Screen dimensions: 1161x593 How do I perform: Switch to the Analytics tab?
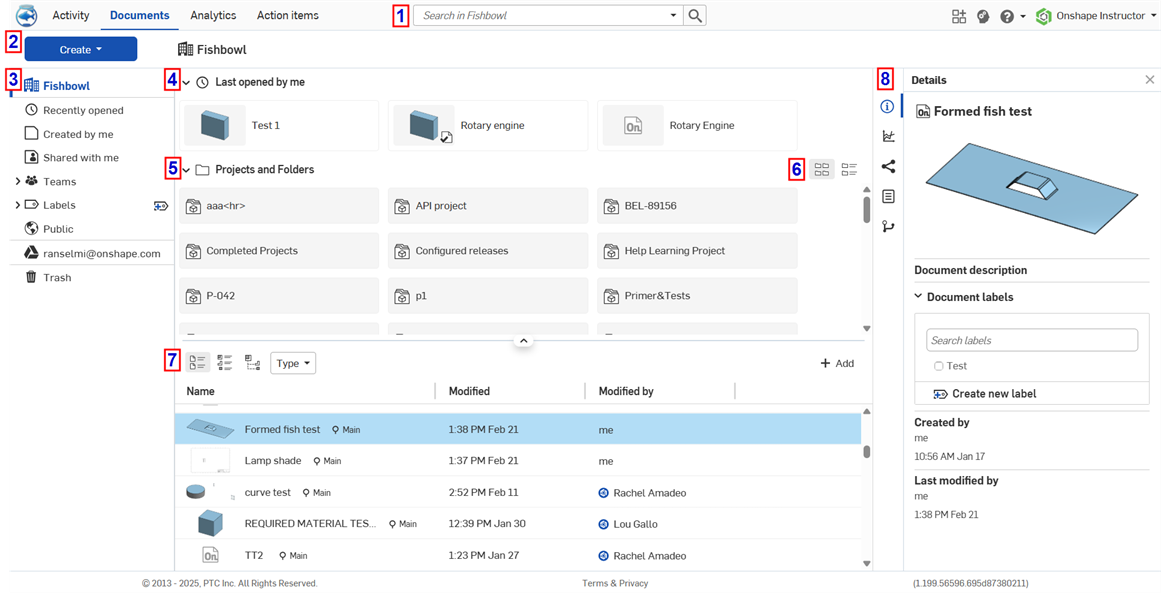coord(213,15)
